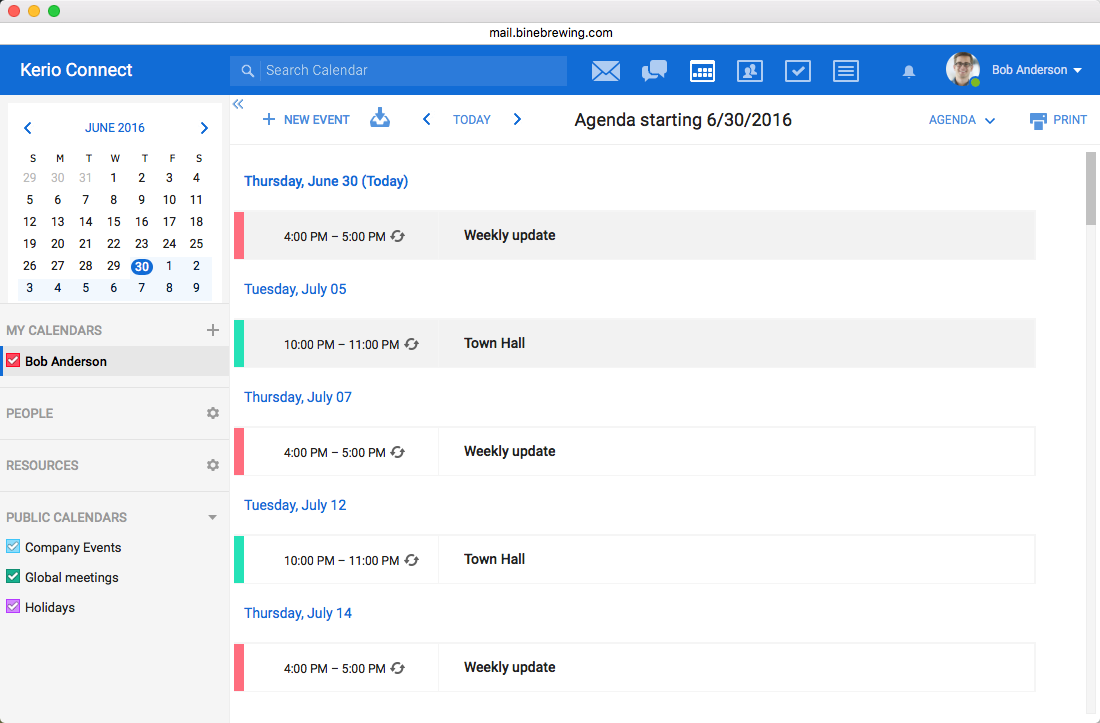Click the green Town Hall color bar

[239, 343]
